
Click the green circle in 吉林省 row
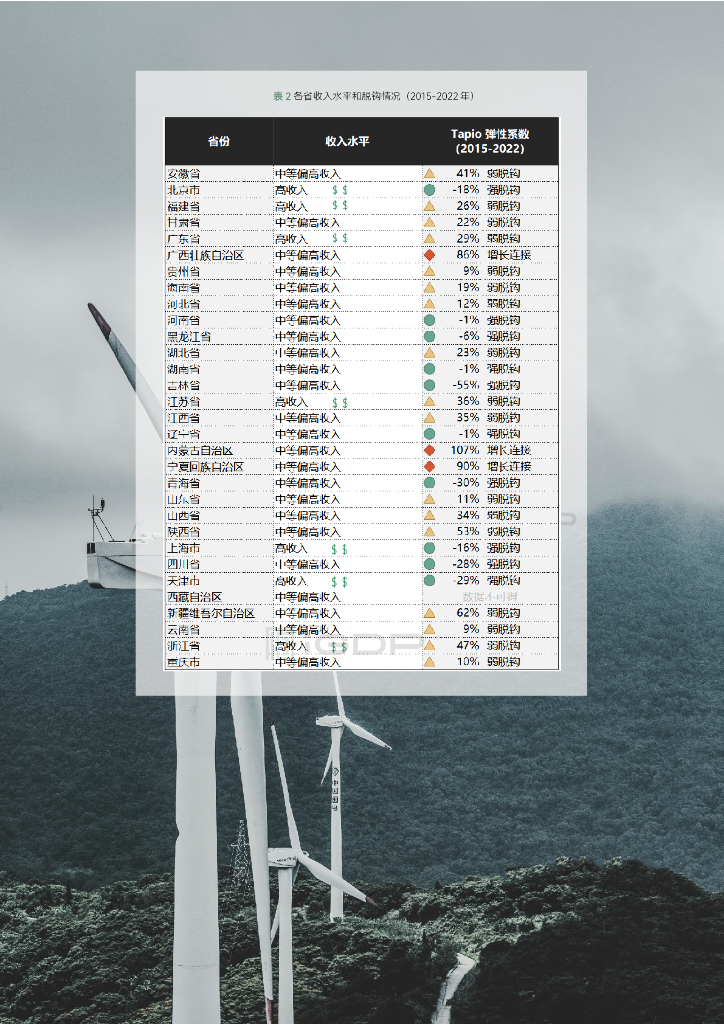click(429, 385)
